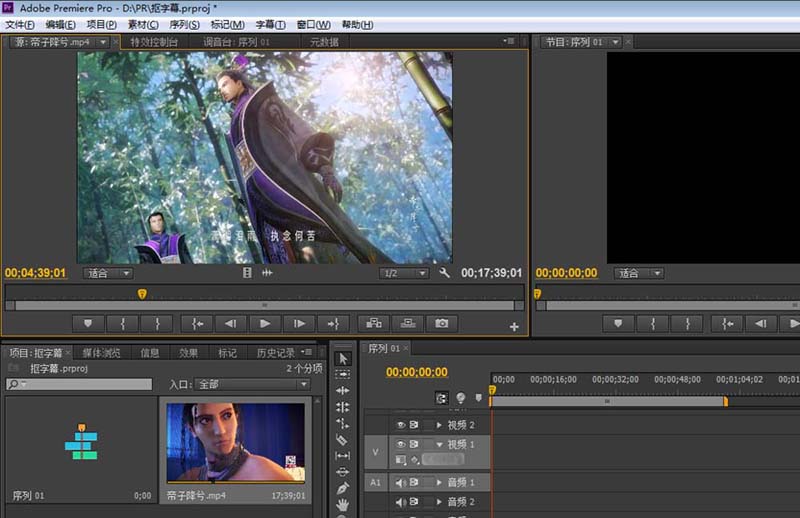Image resolution: width=800 pixels, height=518 pixels.
Task: Open Source monitor settings wrench
Action: click(x=444, y=273)
